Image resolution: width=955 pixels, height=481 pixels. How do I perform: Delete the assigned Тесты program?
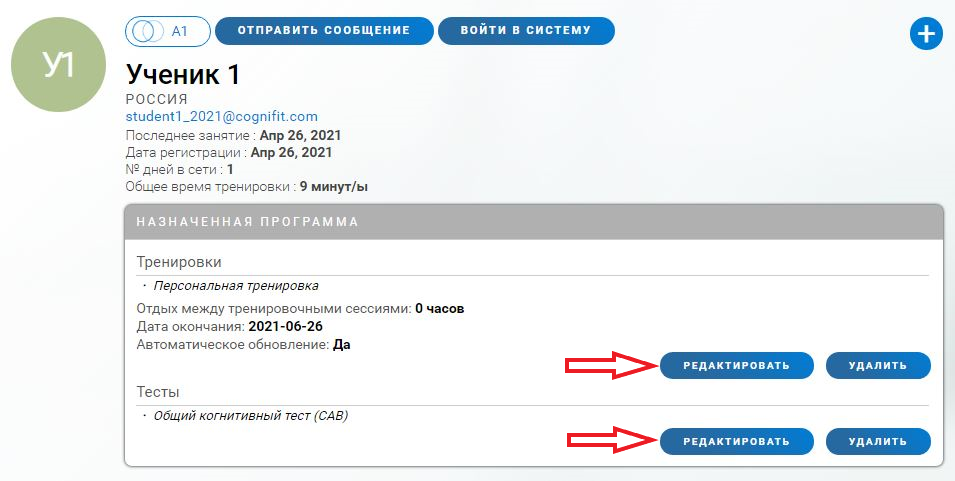[x=877, y=441]
